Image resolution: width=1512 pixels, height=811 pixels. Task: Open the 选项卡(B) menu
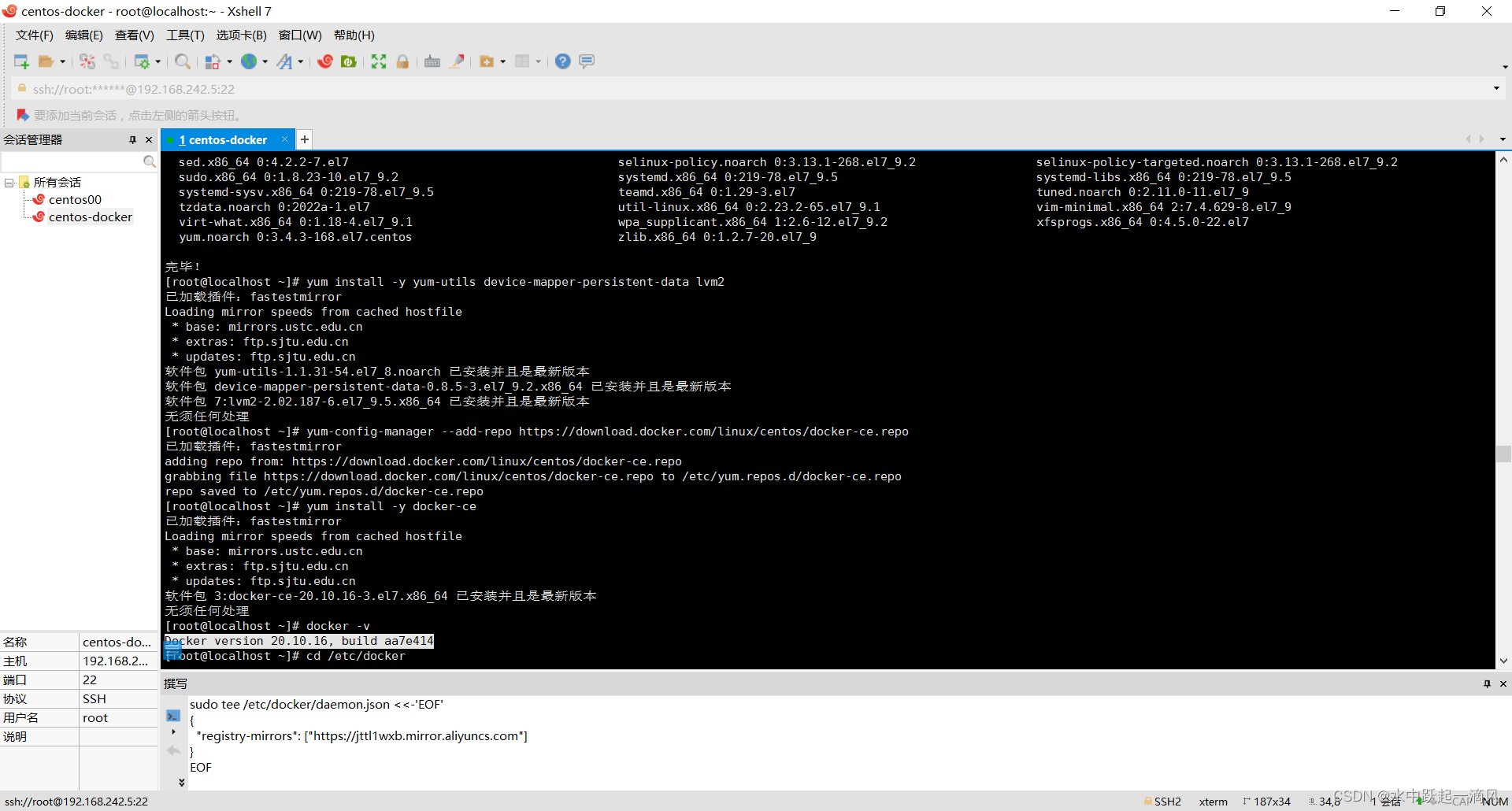coord(242,35)
